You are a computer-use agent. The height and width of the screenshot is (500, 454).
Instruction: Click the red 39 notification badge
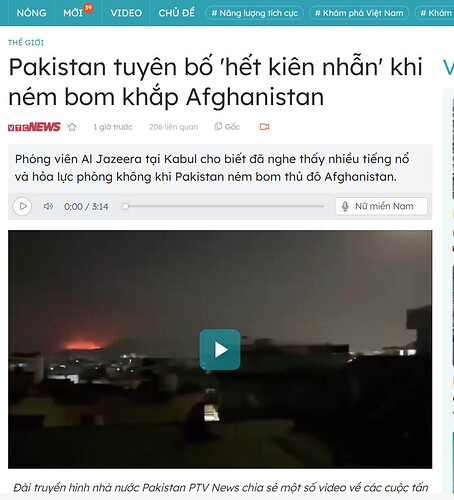[88, 8]
